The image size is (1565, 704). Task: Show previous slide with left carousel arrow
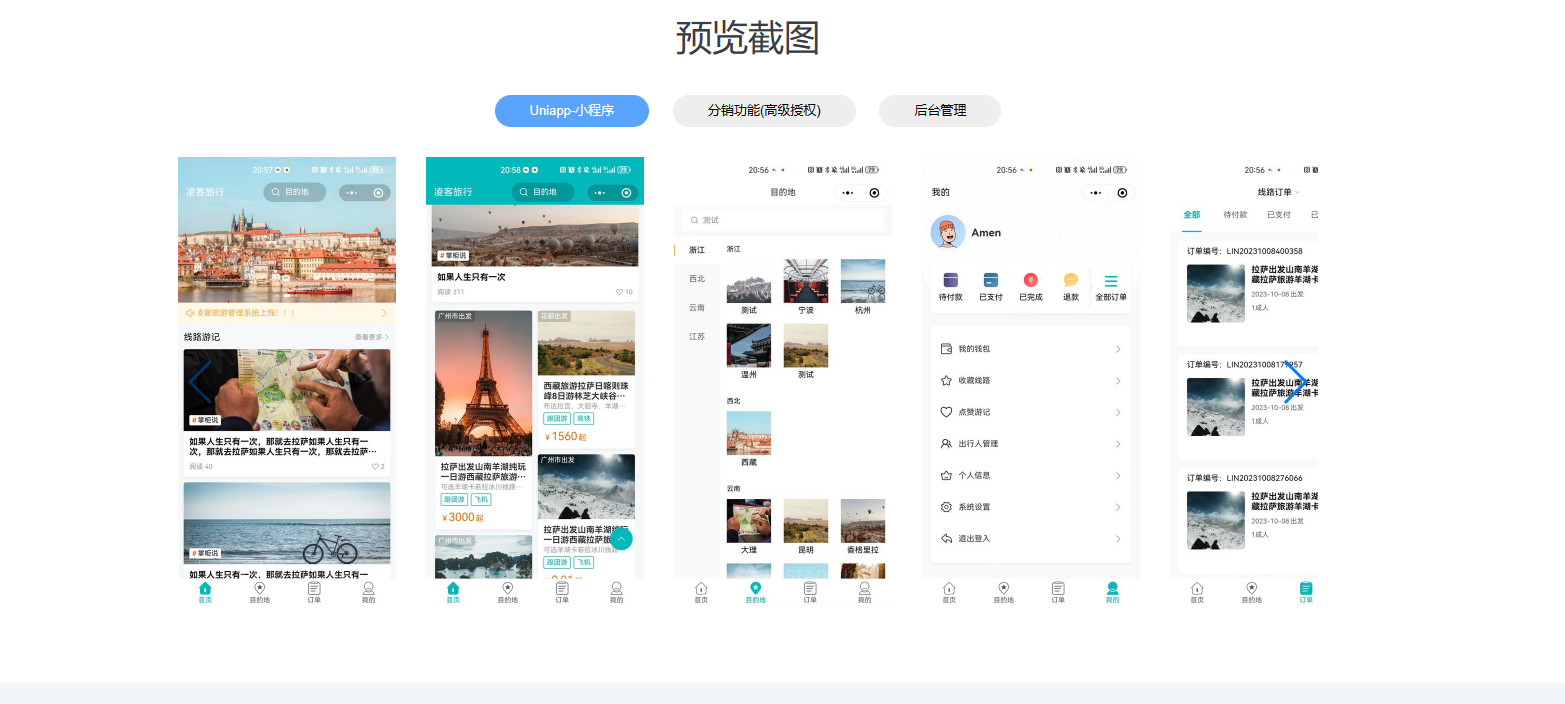click(200, 382)
